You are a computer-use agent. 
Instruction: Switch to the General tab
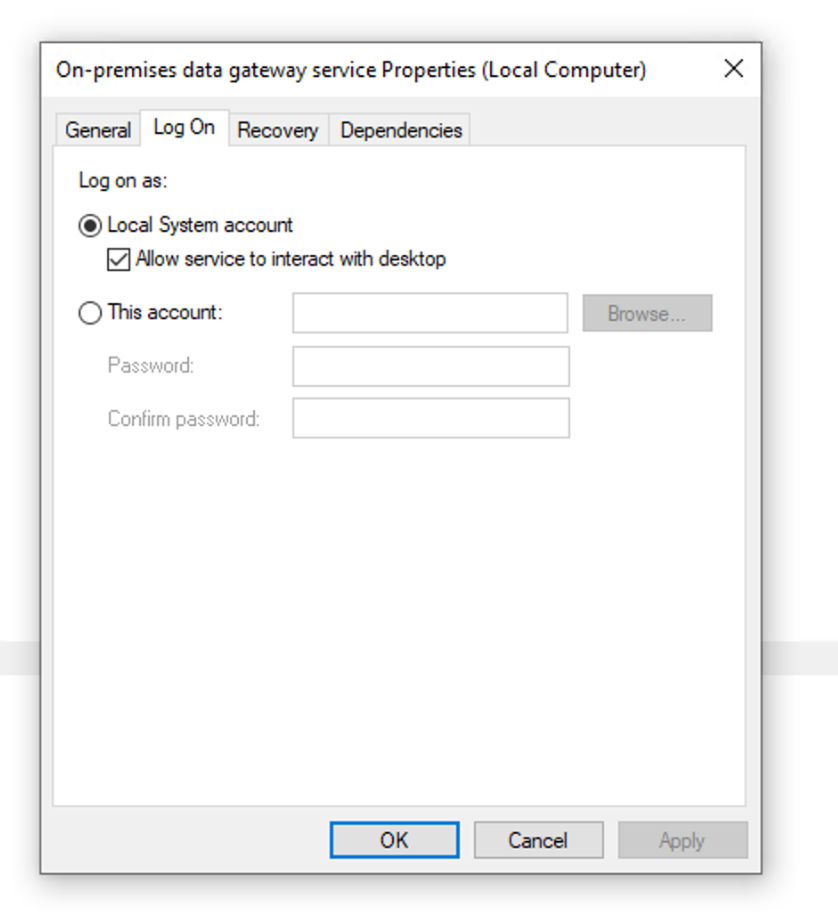(97, 129)
